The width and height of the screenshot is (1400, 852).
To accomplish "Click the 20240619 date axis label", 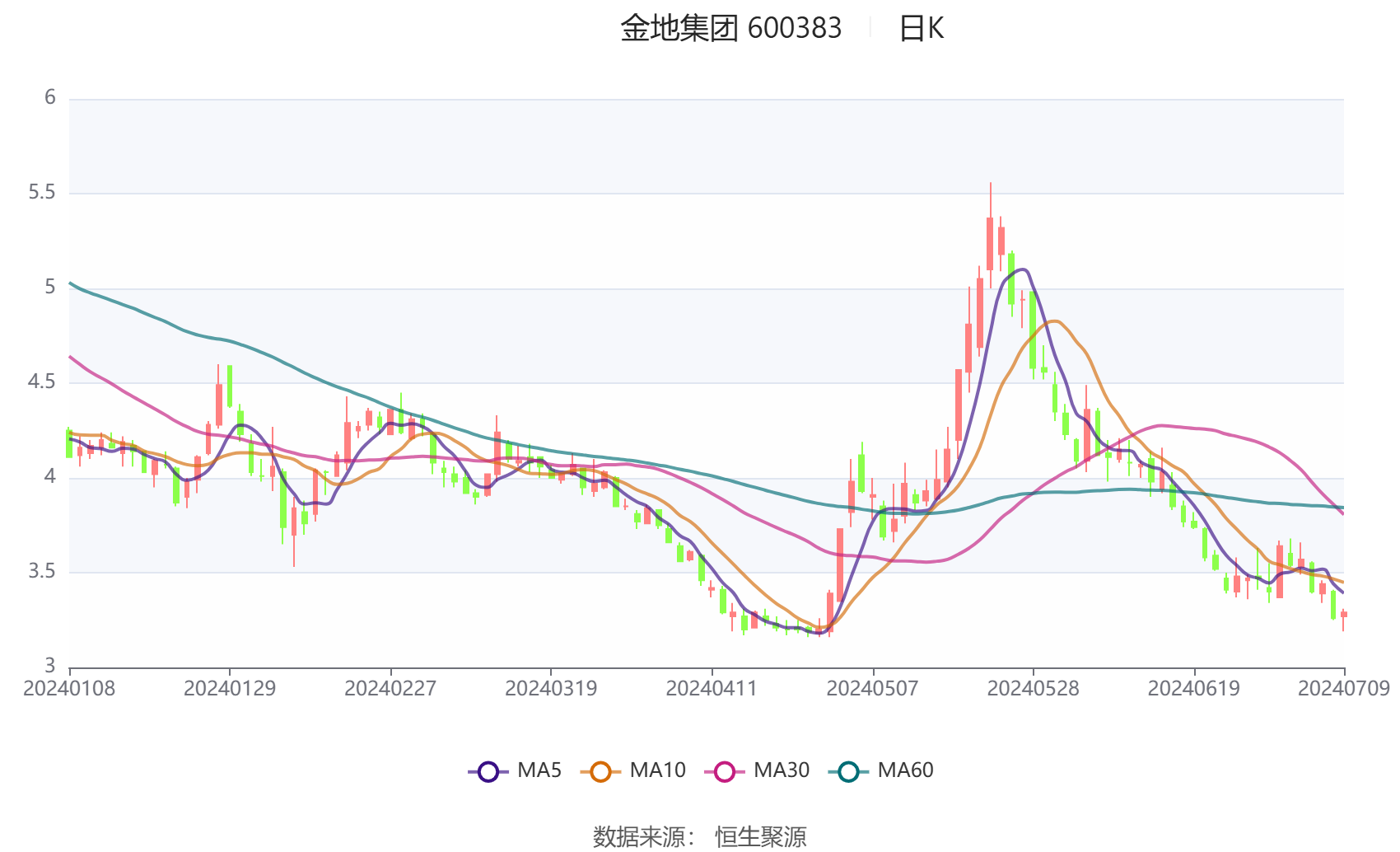I will [x=1193, y=689].
